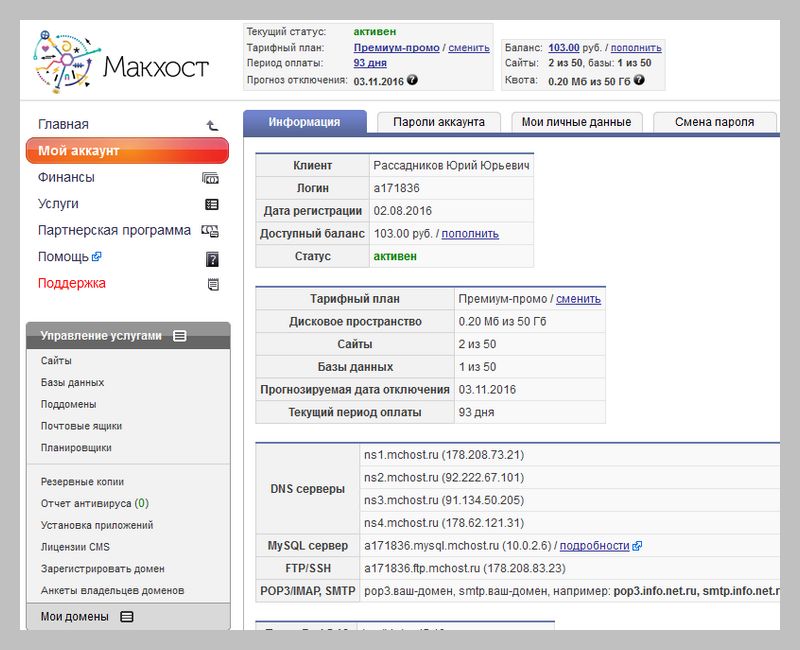Viewport: 800px width, 650px height.
Task: Click the green активен status in account table
Action: (395, 256)
